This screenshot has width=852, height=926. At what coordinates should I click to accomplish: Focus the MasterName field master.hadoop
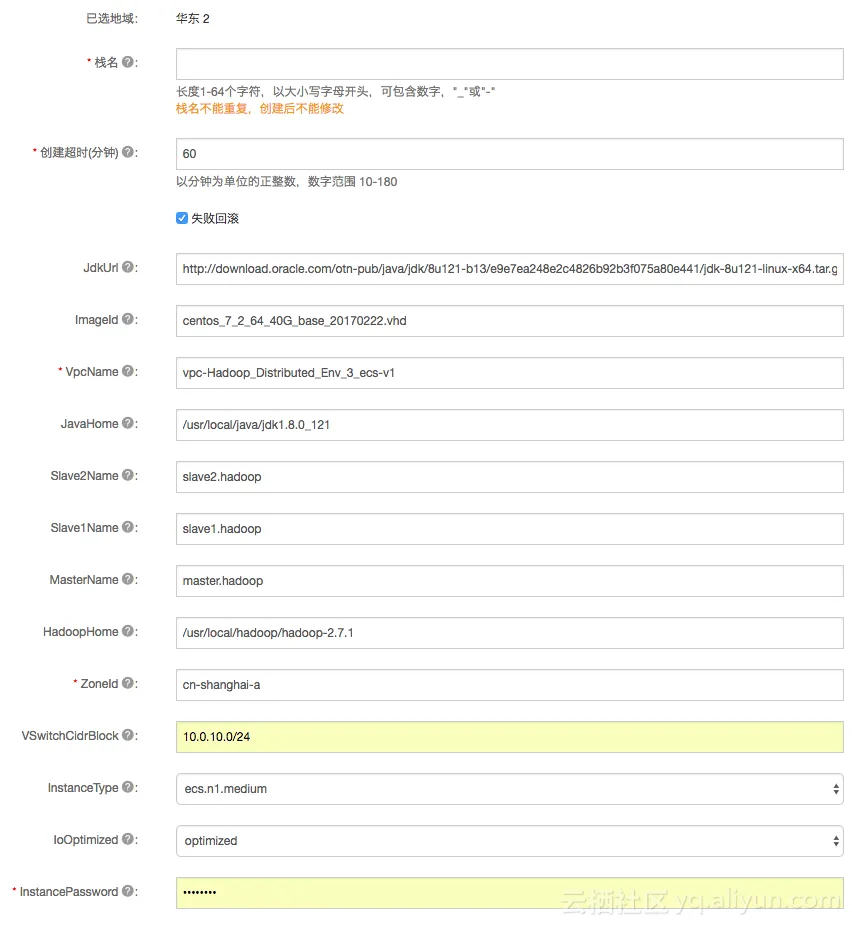pos(510,581)
